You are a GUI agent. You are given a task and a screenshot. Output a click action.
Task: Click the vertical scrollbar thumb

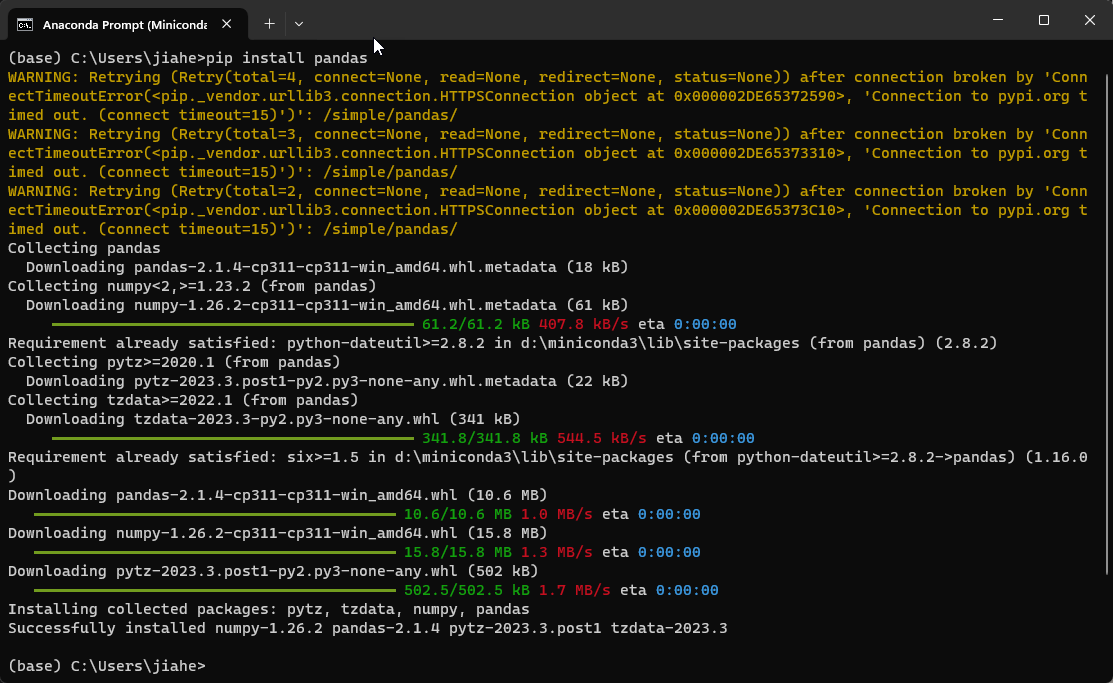tap(1107, 323)
